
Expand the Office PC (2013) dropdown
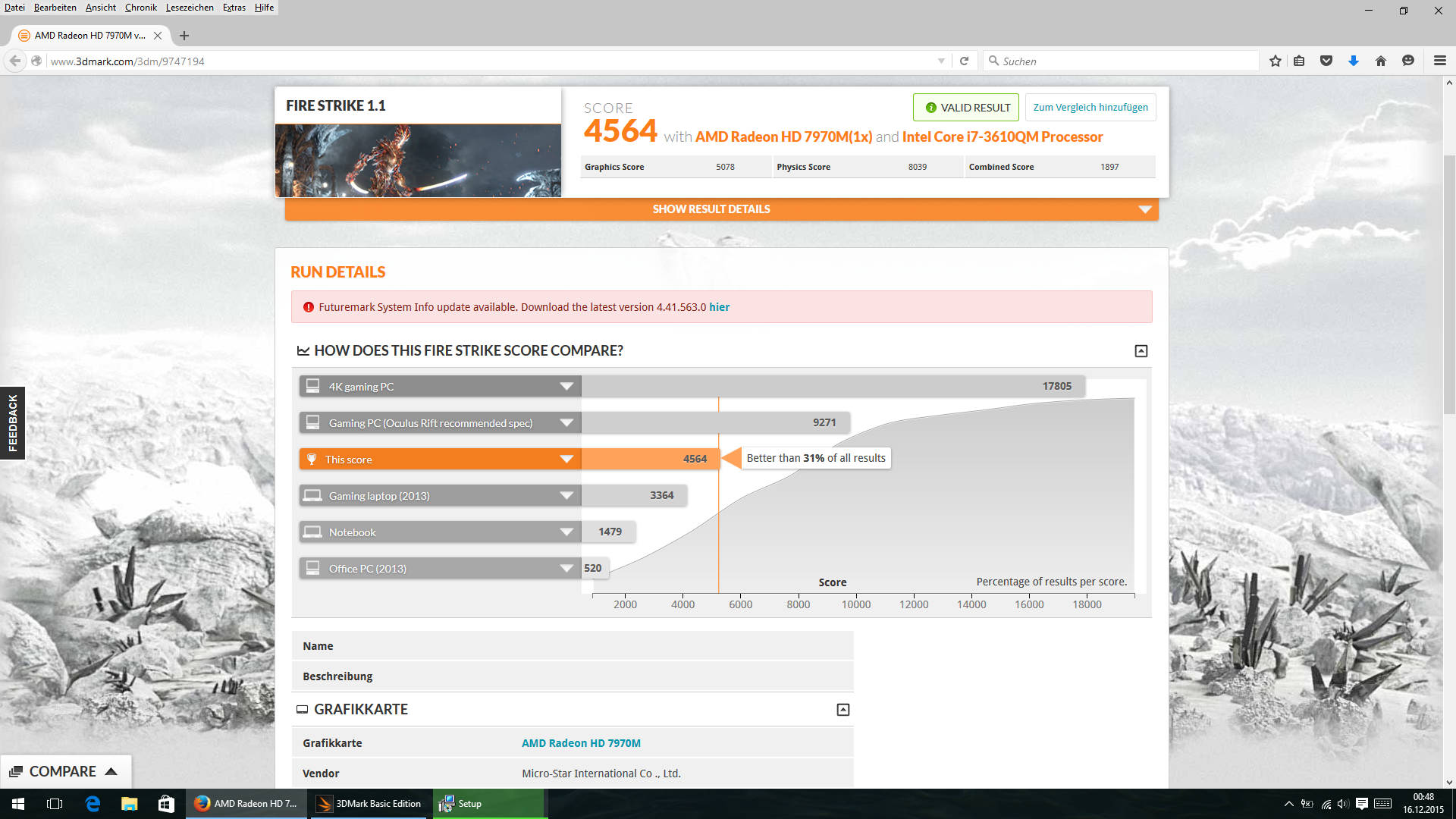(x=566, y=568)
